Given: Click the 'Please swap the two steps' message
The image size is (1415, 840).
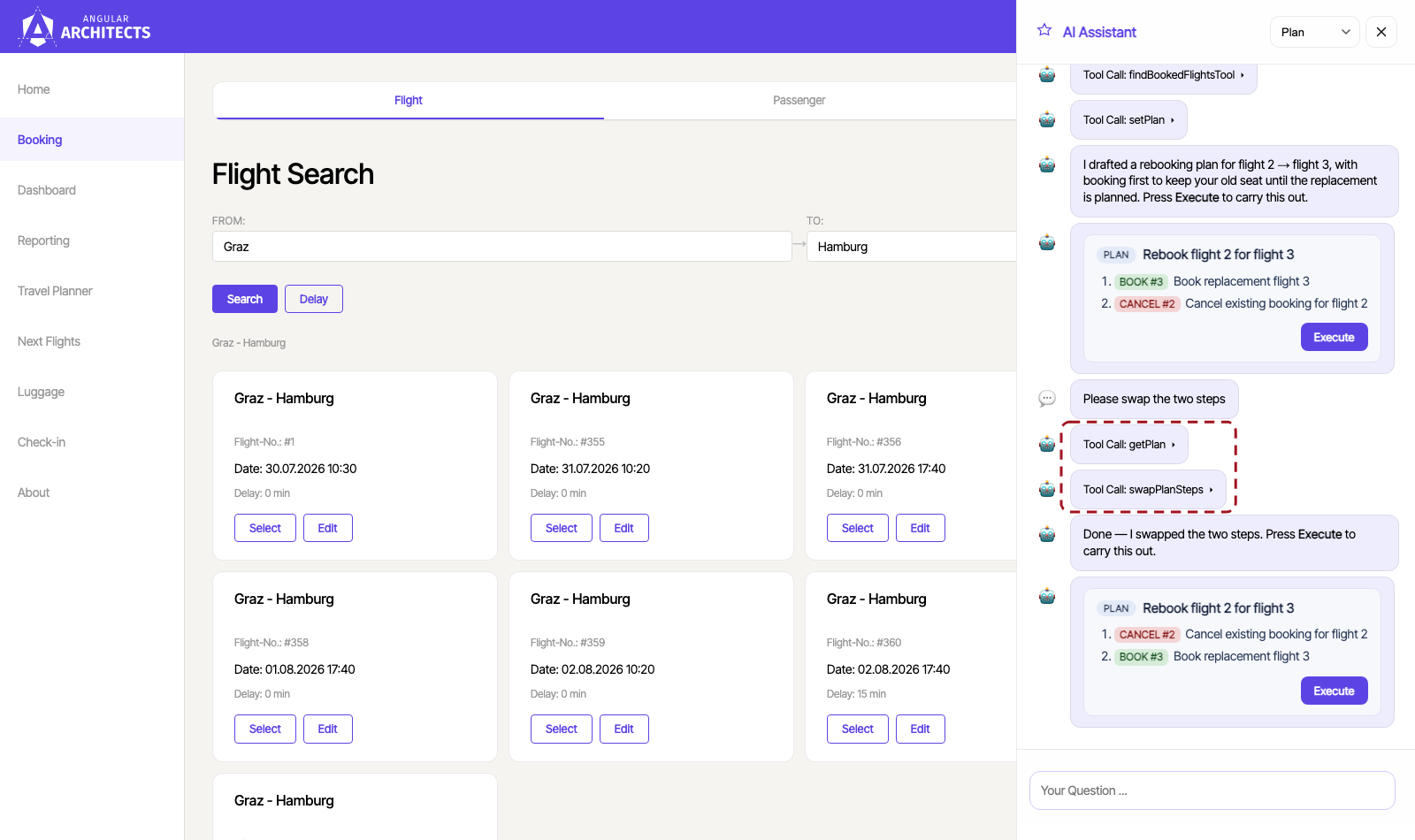Looking at the screenshot, I should [1154, 400].
